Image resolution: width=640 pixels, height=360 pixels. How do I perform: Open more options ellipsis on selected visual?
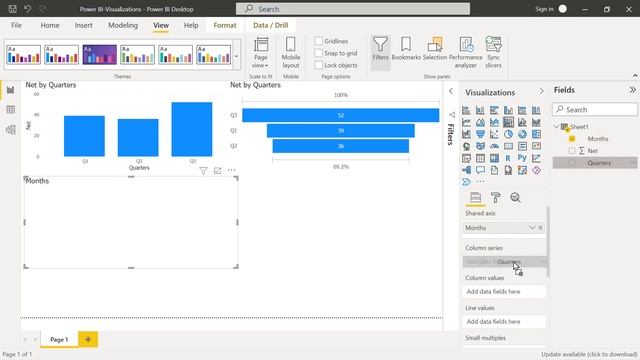(231, 170)
